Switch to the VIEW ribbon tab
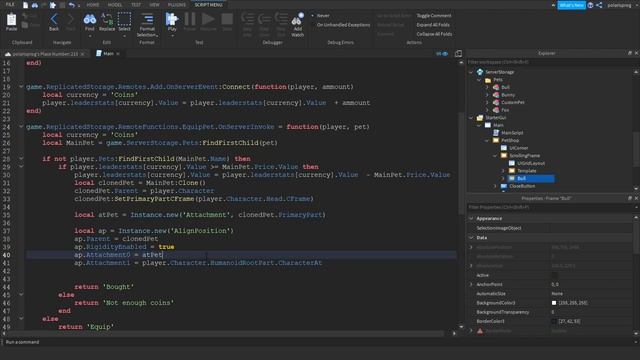Viewport: 640px width, 360px height. tap(154, 5)
